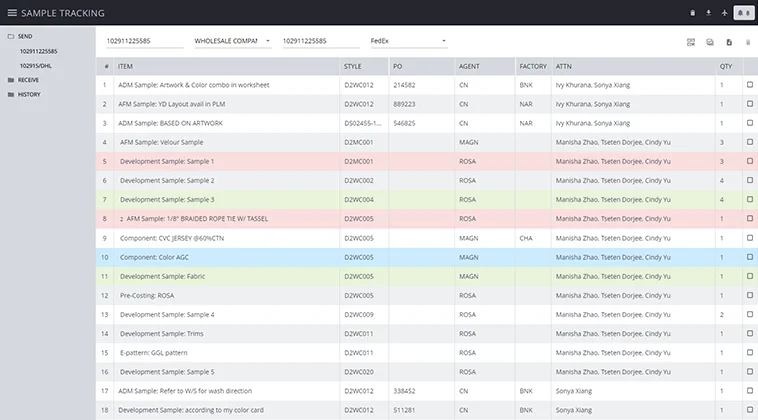This screenshot has height=420, width=758.
Task: Expand the RECEIVE section in sidebar
Action: click(28, 80)
